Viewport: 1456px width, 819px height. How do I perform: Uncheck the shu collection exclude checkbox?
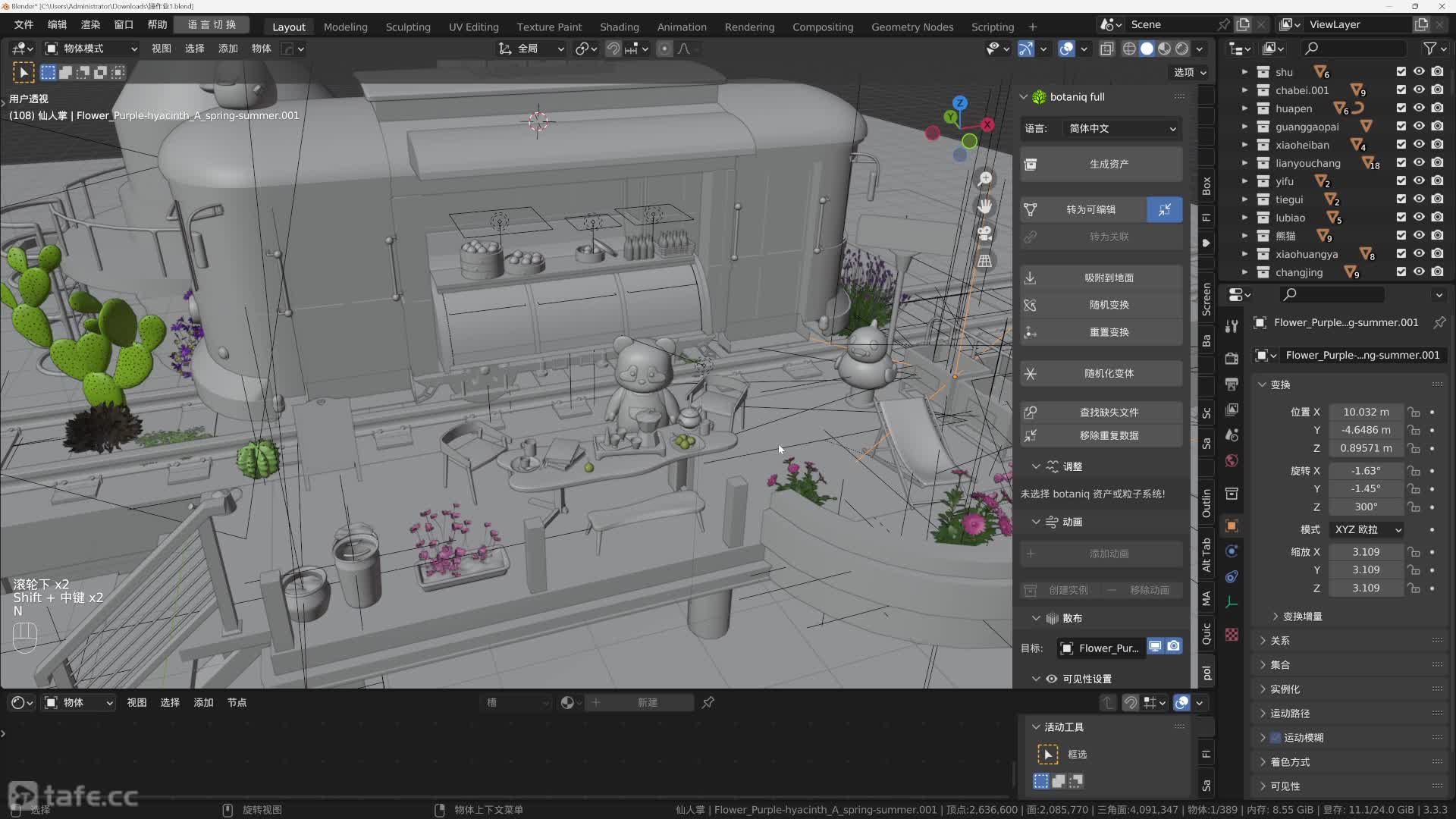[1401, 71]
